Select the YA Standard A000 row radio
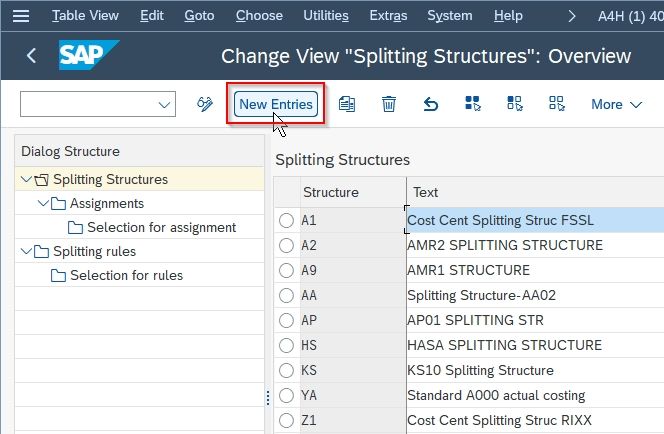 point(286,395)
